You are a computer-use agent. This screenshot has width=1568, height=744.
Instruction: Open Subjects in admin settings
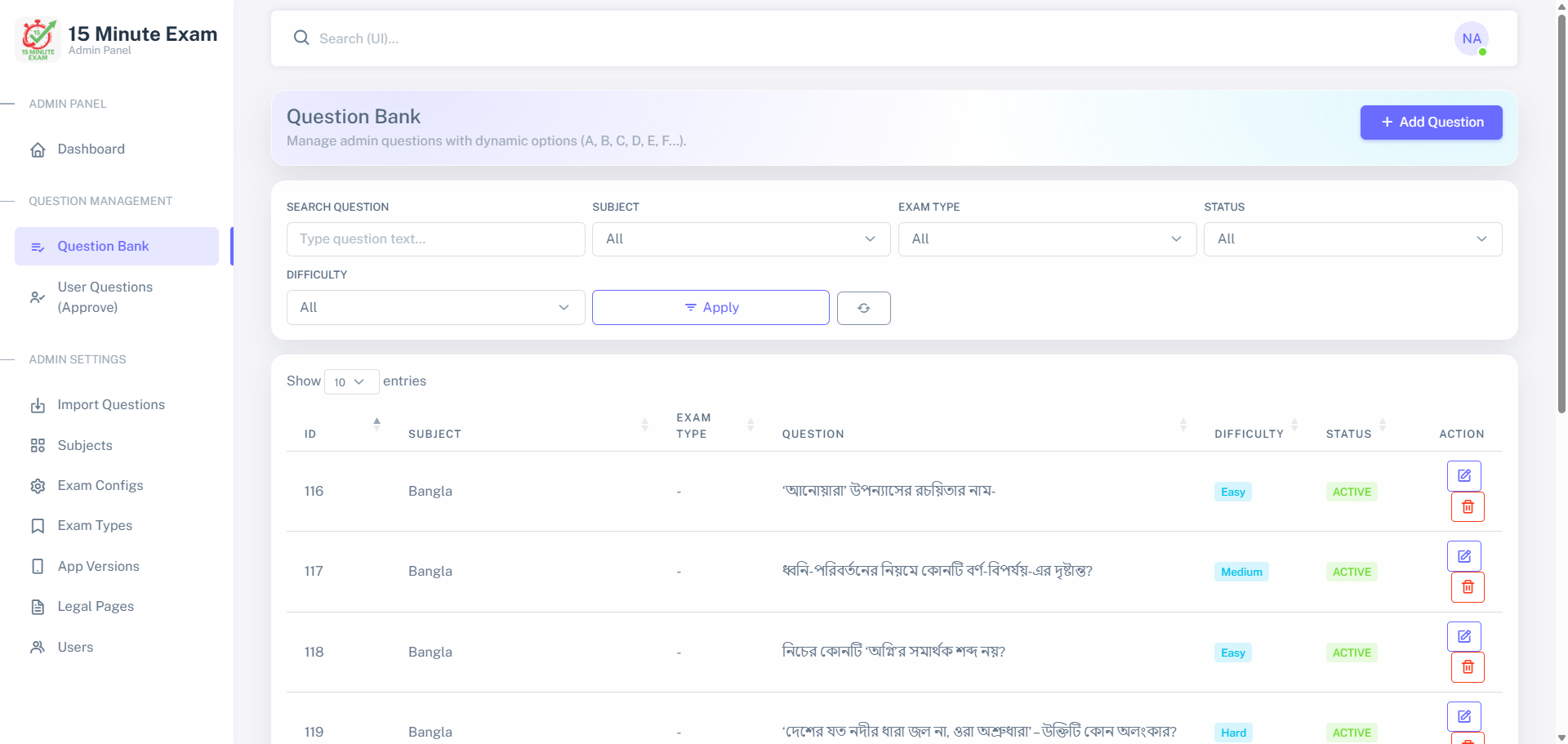click(117, 446)
